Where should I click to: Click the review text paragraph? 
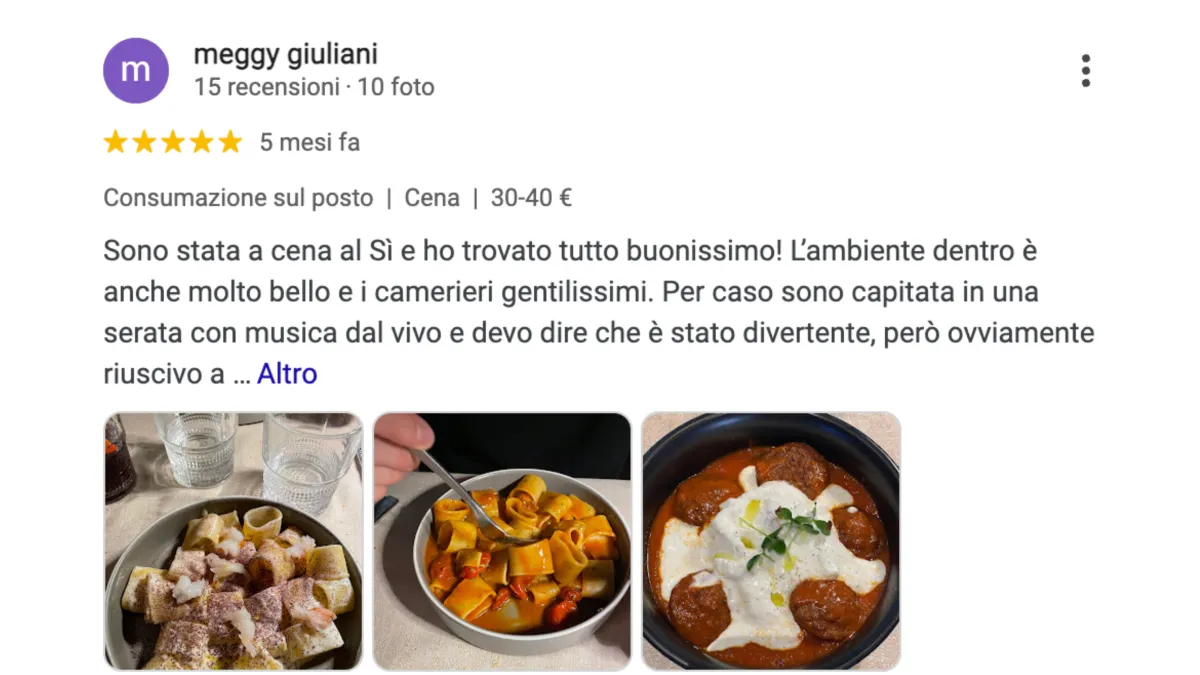pos(599,312)
